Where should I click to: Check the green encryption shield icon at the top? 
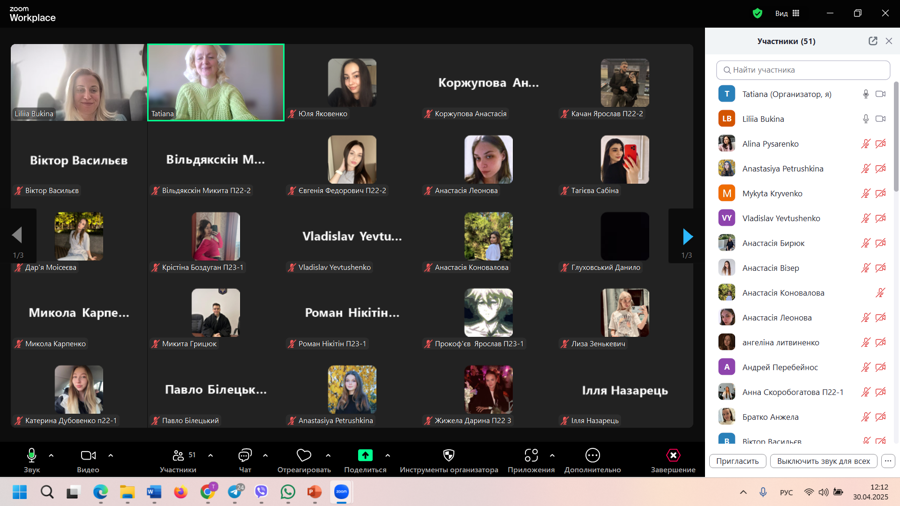tap(757, 13)
